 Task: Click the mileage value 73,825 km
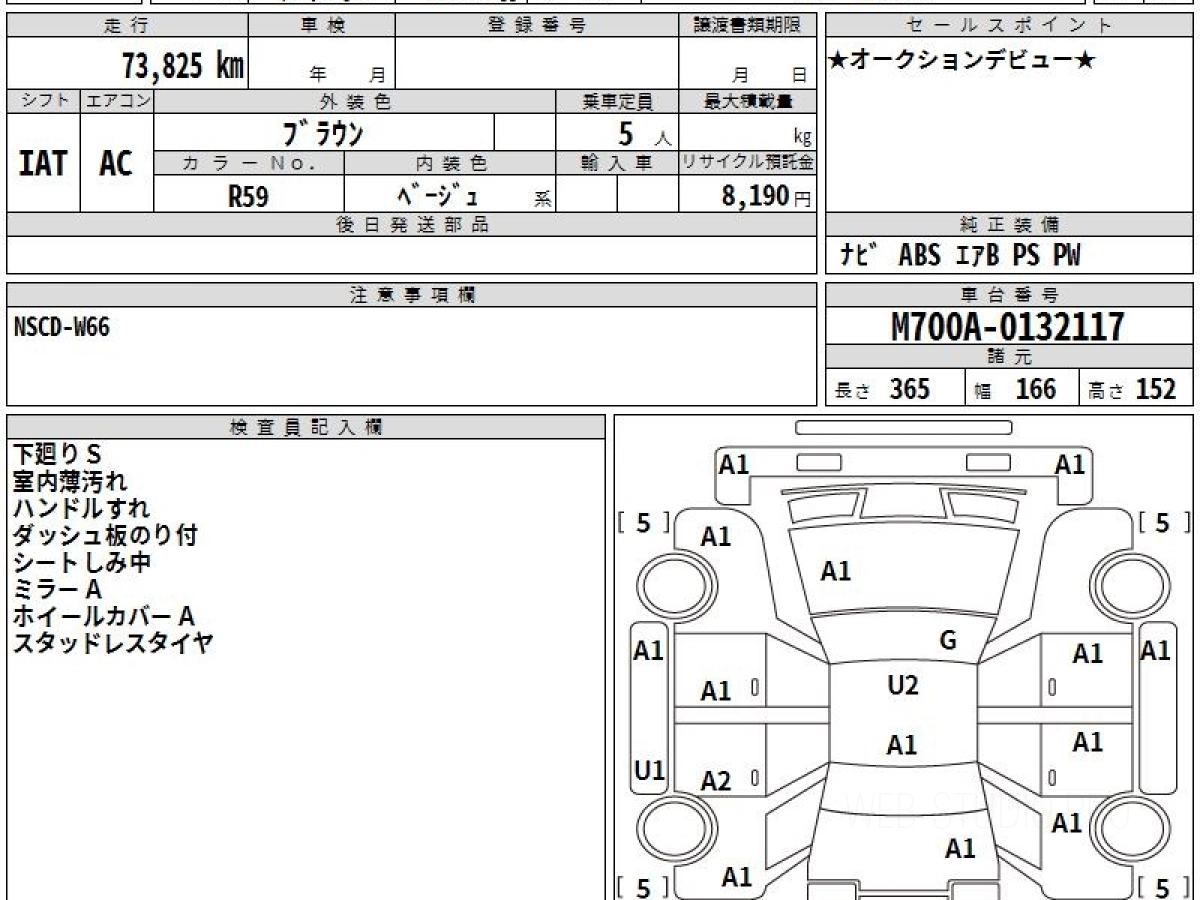coord(183,65)
